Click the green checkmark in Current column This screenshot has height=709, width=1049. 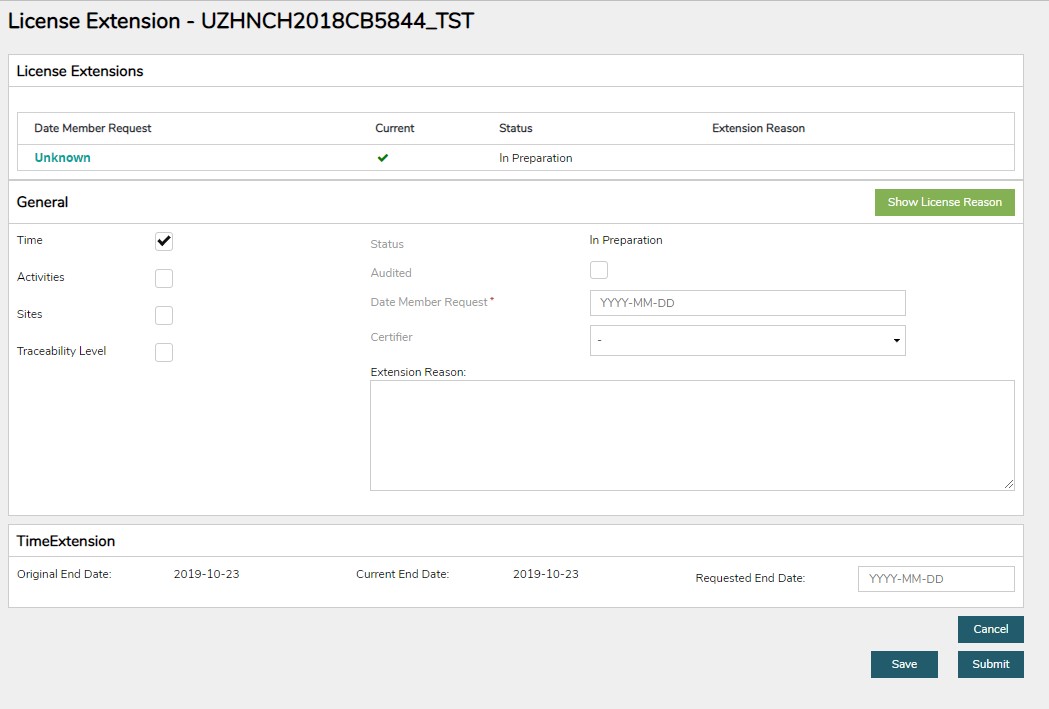pyautogui.click(x=383, y=158)
